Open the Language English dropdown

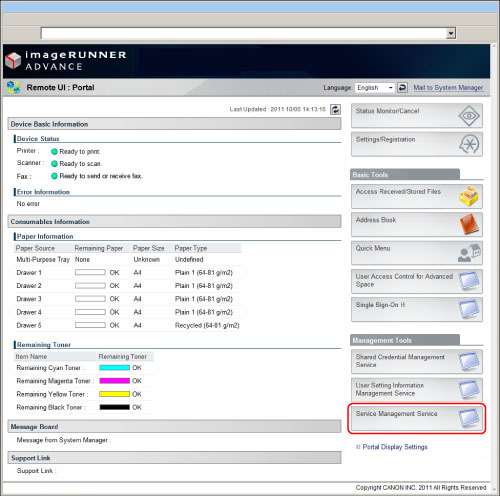[x=375, y=88]
